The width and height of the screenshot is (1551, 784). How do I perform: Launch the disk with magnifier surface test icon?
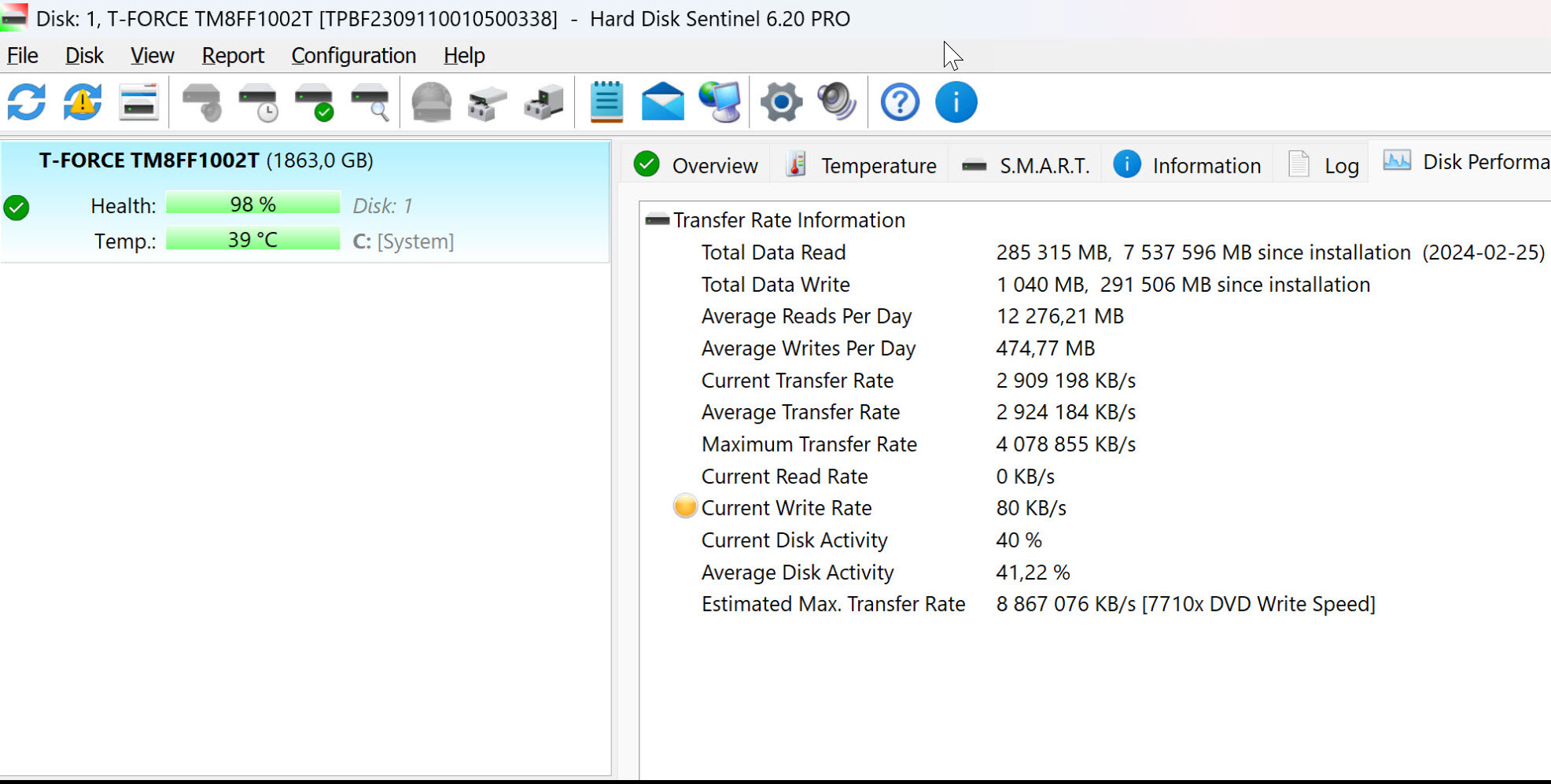[x=370, y=102]
